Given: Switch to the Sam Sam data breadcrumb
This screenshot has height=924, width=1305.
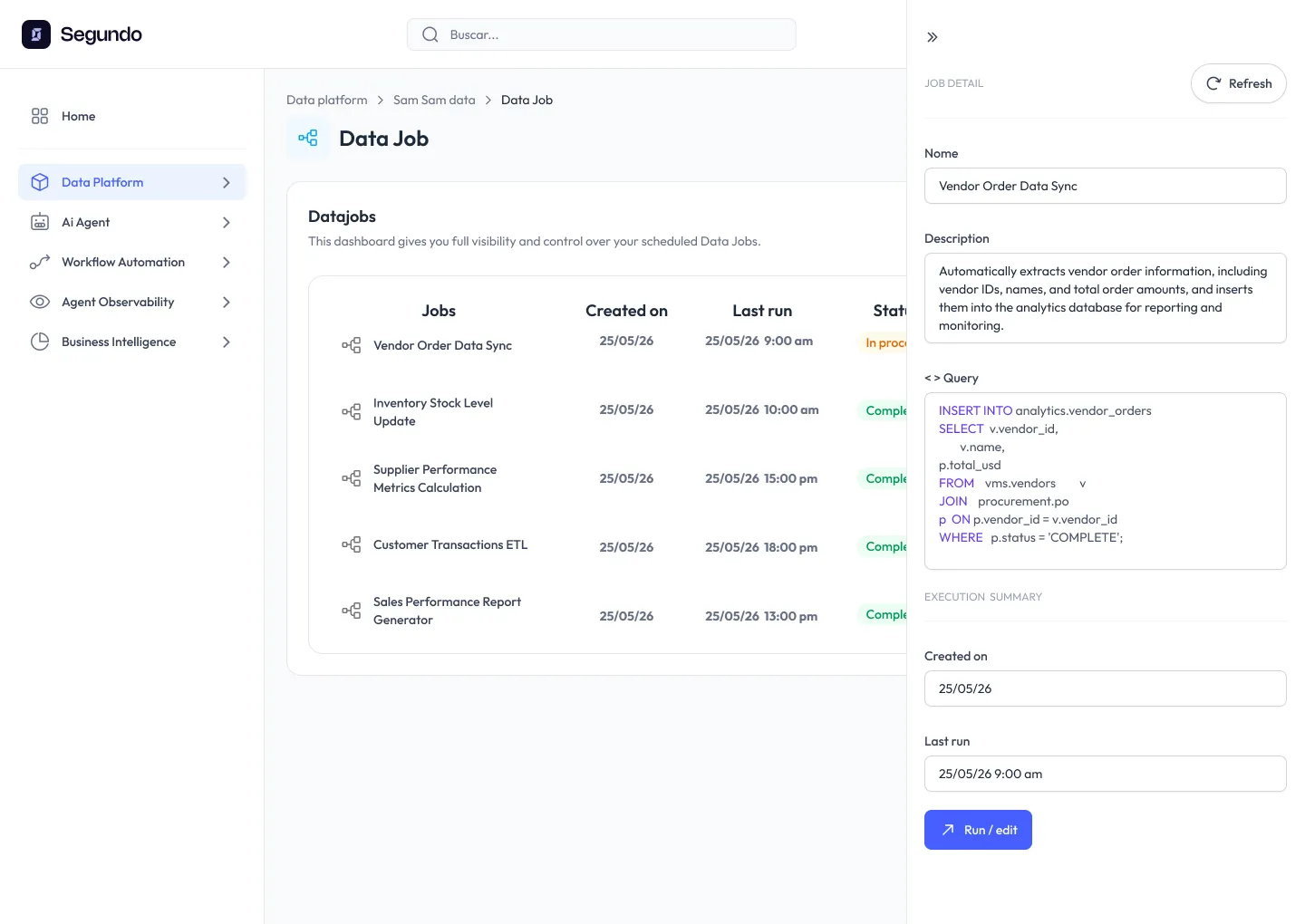Looking at the screenshot, I should tap(434, 100).
